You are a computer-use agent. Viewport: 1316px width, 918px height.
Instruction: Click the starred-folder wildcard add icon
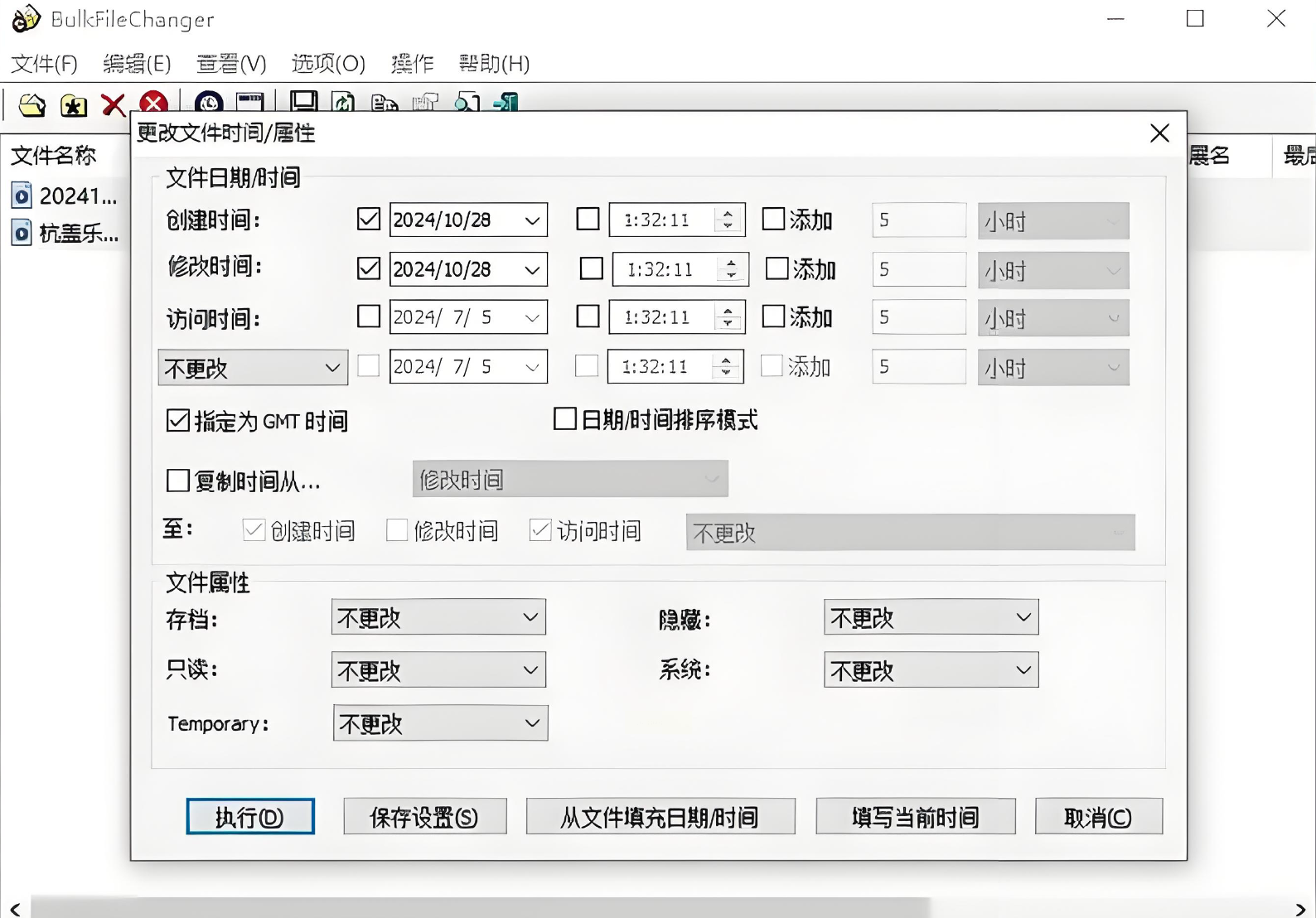[x=74, y=104]
